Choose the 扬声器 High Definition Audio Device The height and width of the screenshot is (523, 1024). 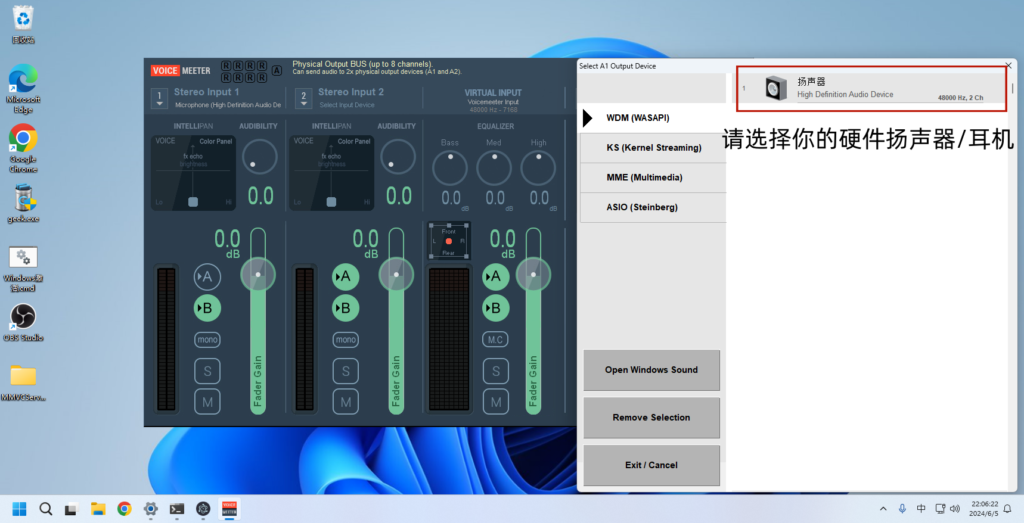[x=872, y=88]
